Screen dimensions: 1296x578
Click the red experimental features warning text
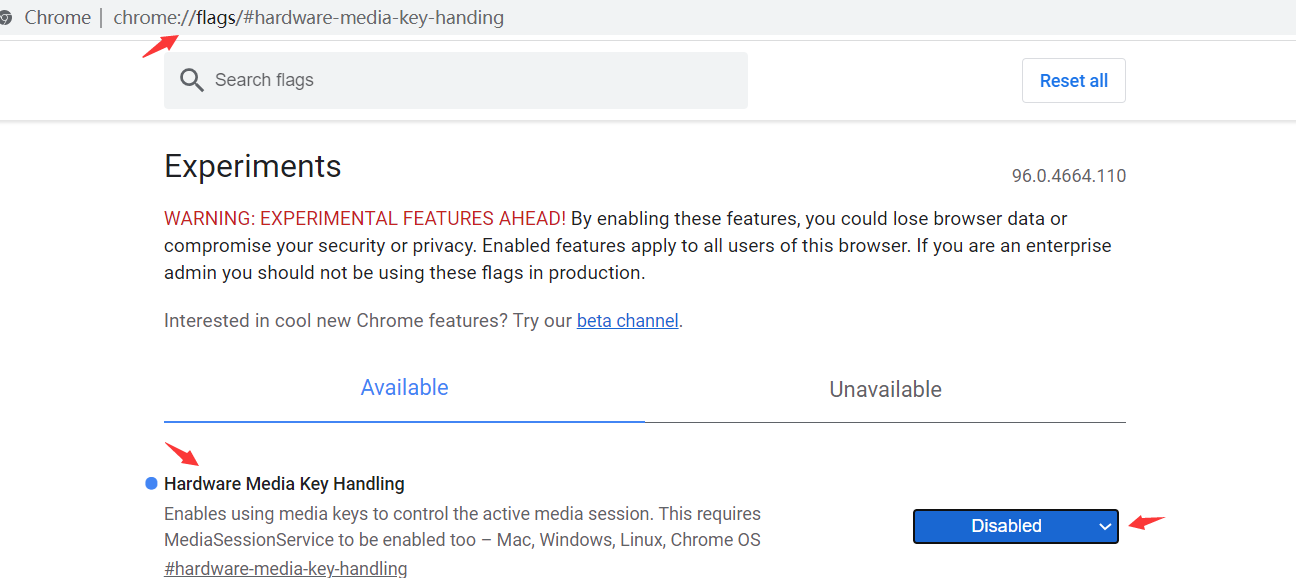coord(365,218)
